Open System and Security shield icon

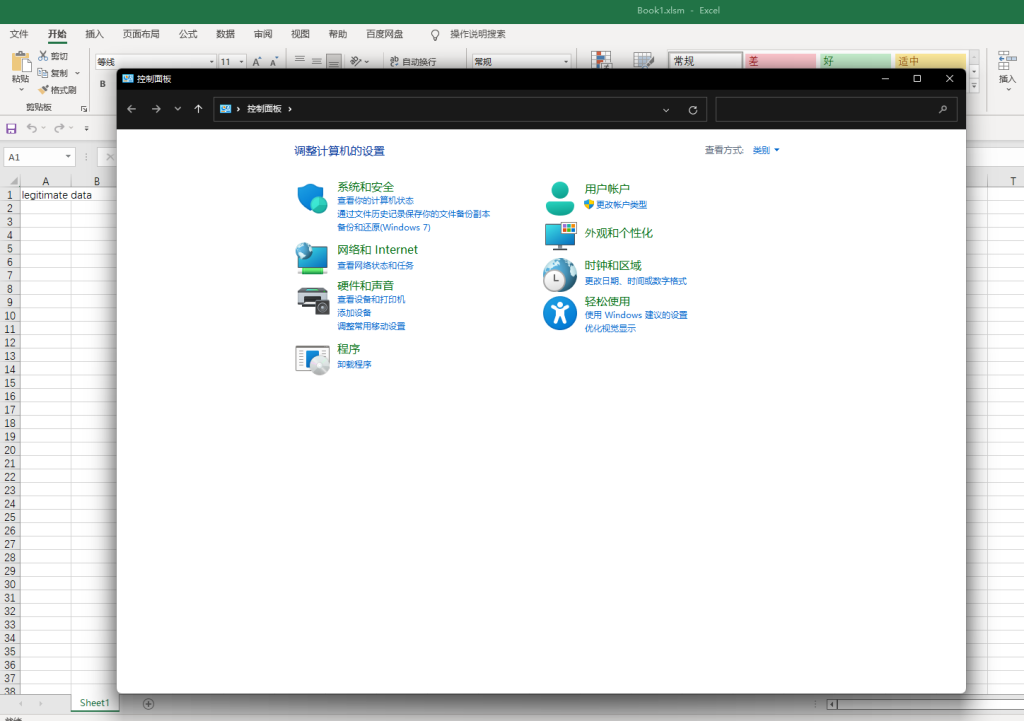[312, 199]
